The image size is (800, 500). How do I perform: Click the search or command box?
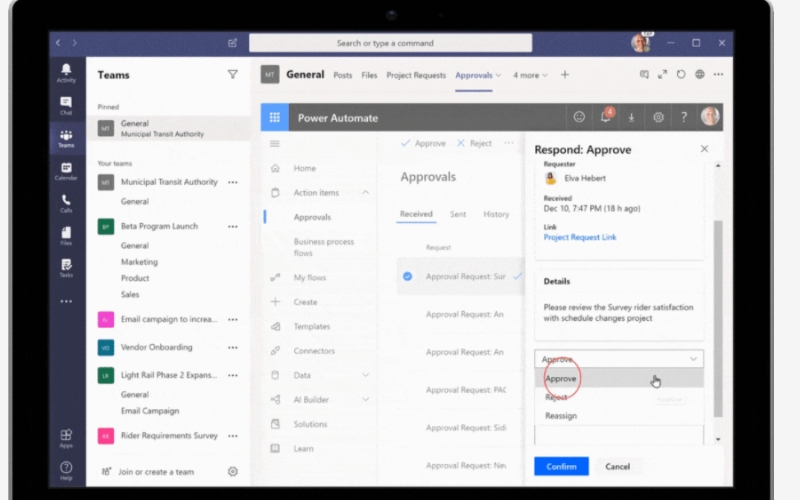click(390, 43)
